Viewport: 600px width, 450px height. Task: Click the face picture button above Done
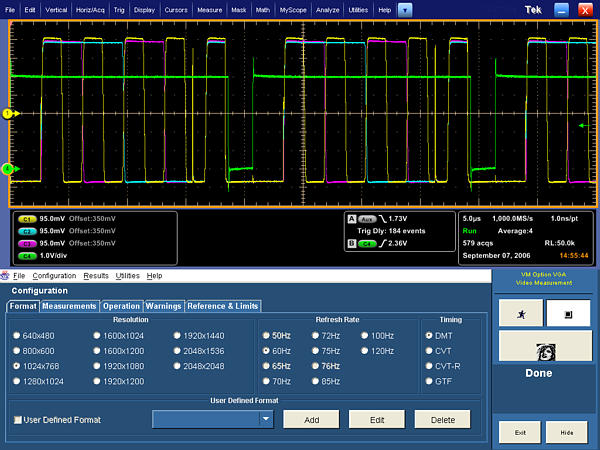pyautogui.click(x=544, y=347)
